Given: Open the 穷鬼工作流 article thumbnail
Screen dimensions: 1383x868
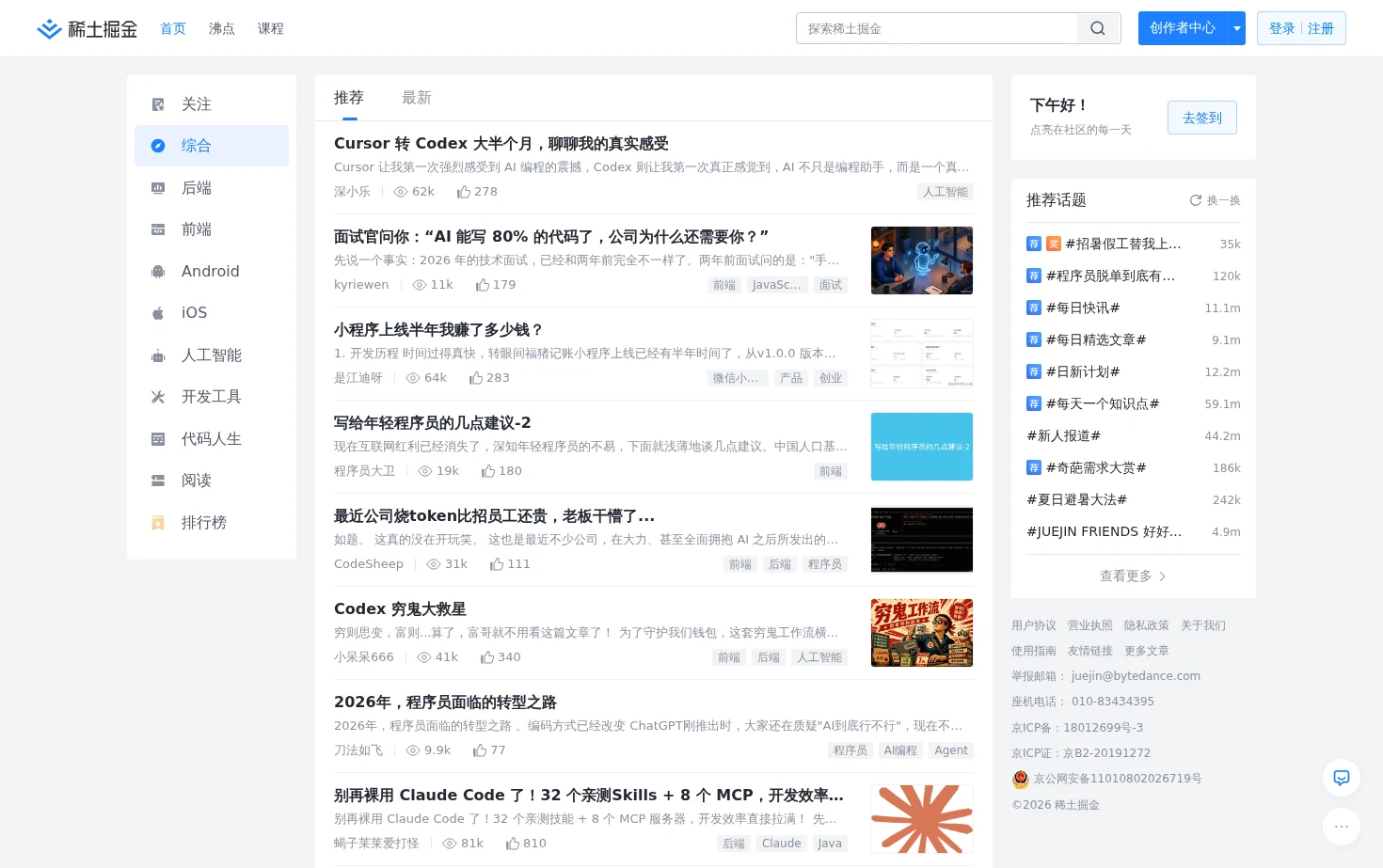Looking at the screenshot, I should (922, 633).
